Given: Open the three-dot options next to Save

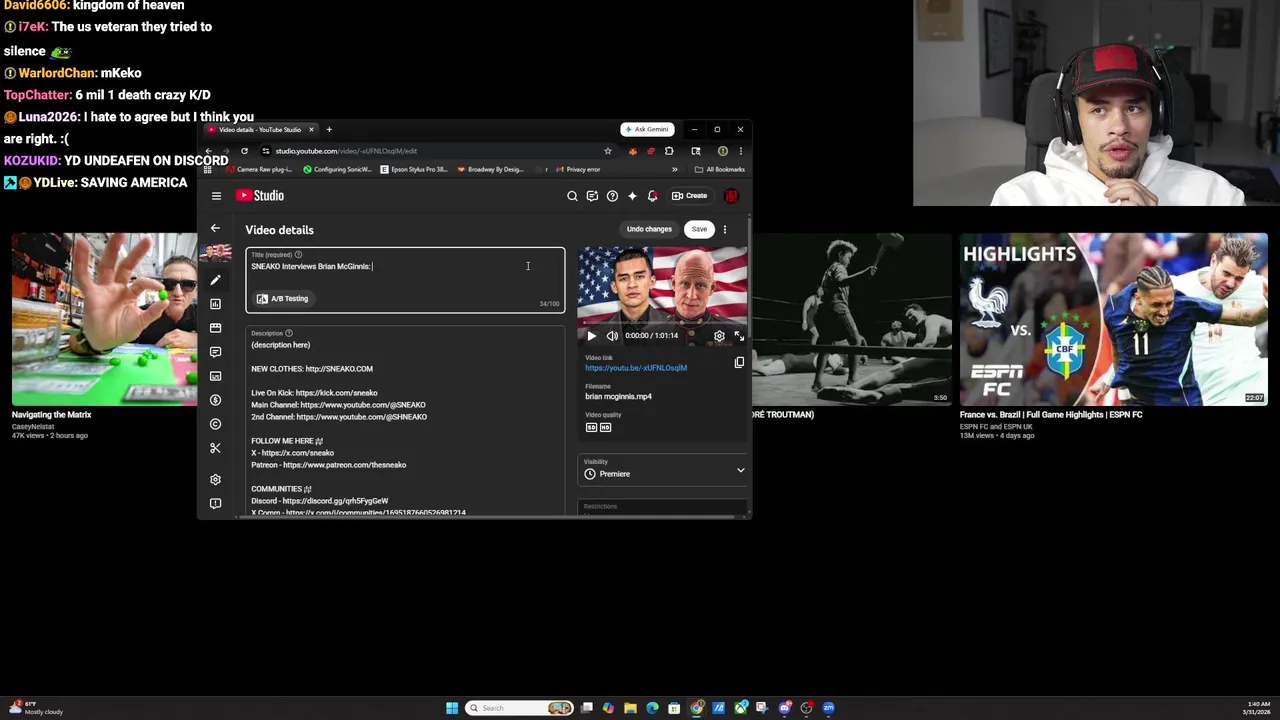Looking at the screenshot, I should tap(725, 229).
